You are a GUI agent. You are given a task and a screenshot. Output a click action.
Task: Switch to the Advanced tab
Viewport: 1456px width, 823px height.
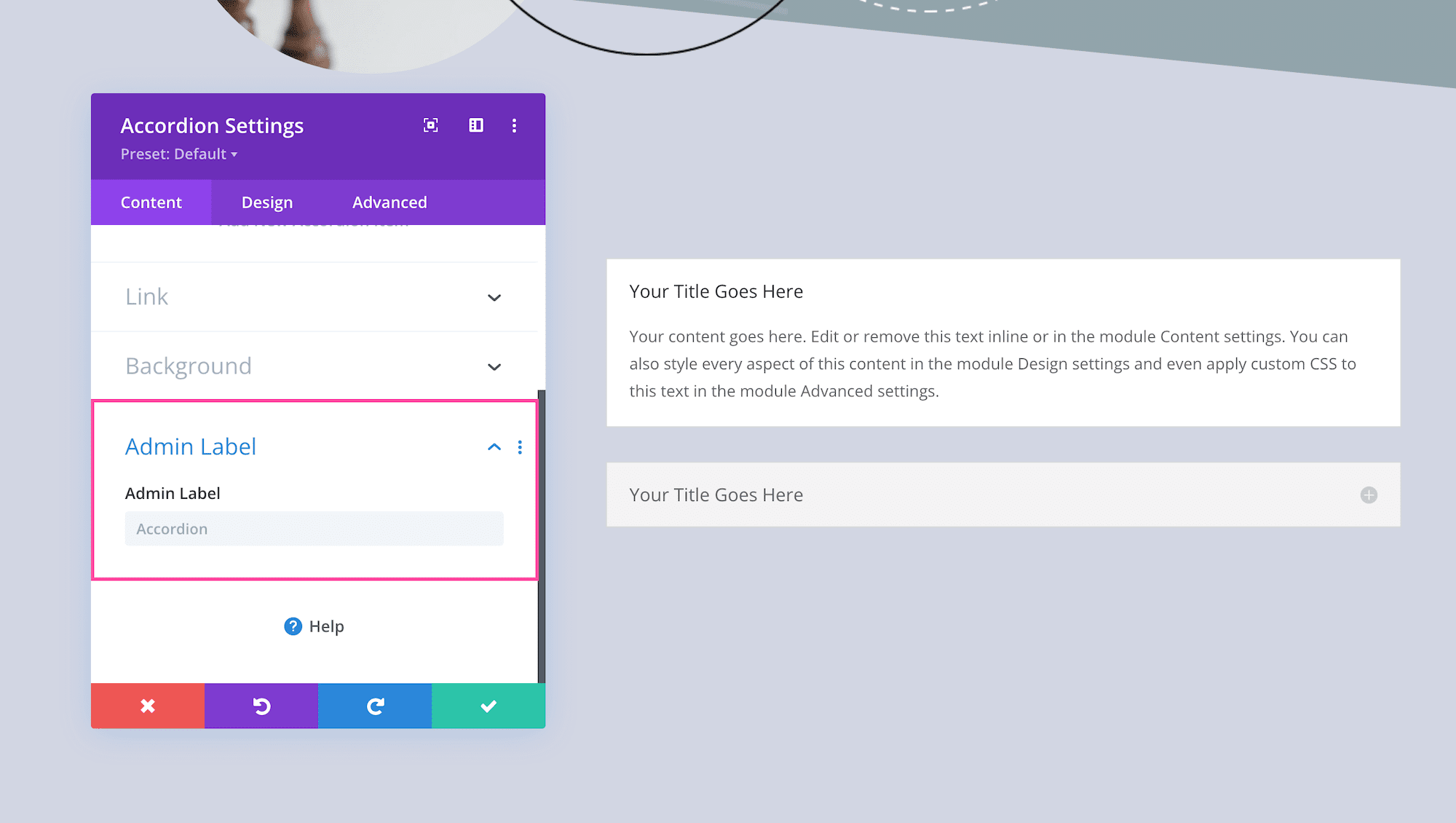tap(389, 202)
